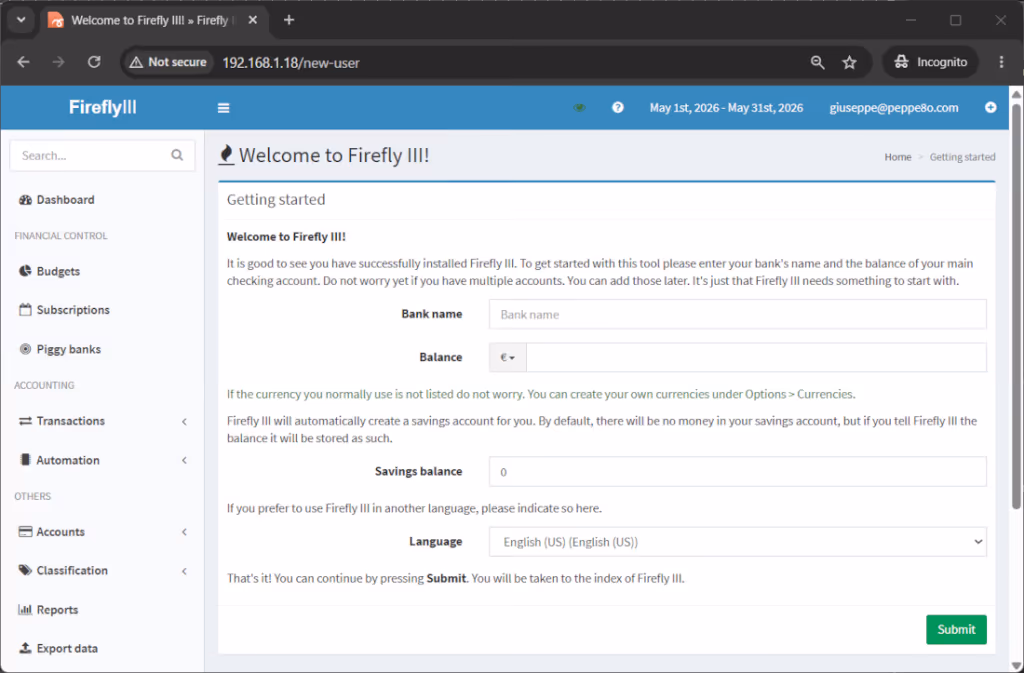
Task: Click the Dashboard gauge icon
Action: click(x=25, y=200)
